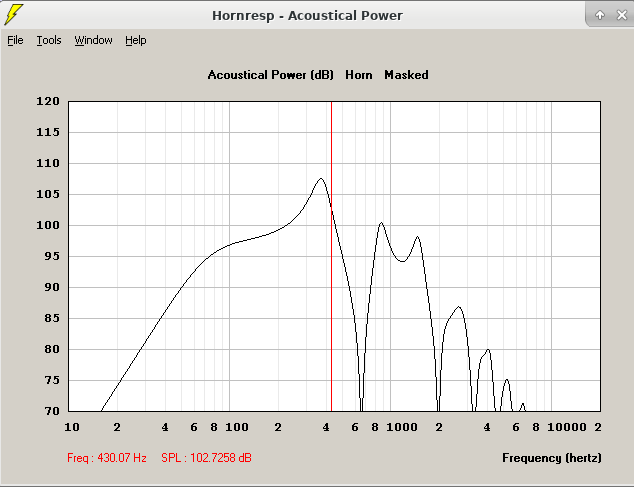Click the 95 value on vertical axis

(52, 256)
